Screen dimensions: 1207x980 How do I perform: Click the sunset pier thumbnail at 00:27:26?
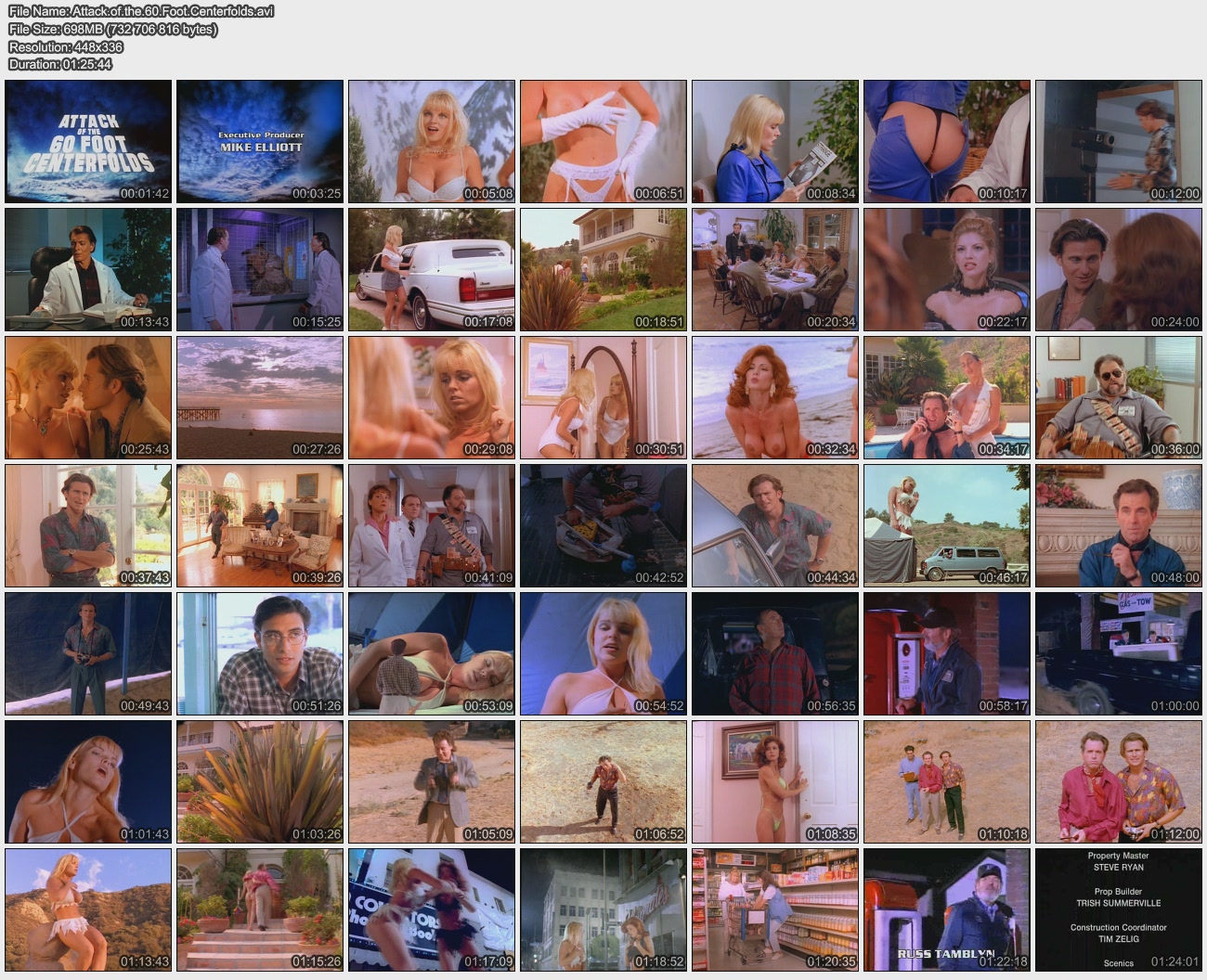point(260,397)
